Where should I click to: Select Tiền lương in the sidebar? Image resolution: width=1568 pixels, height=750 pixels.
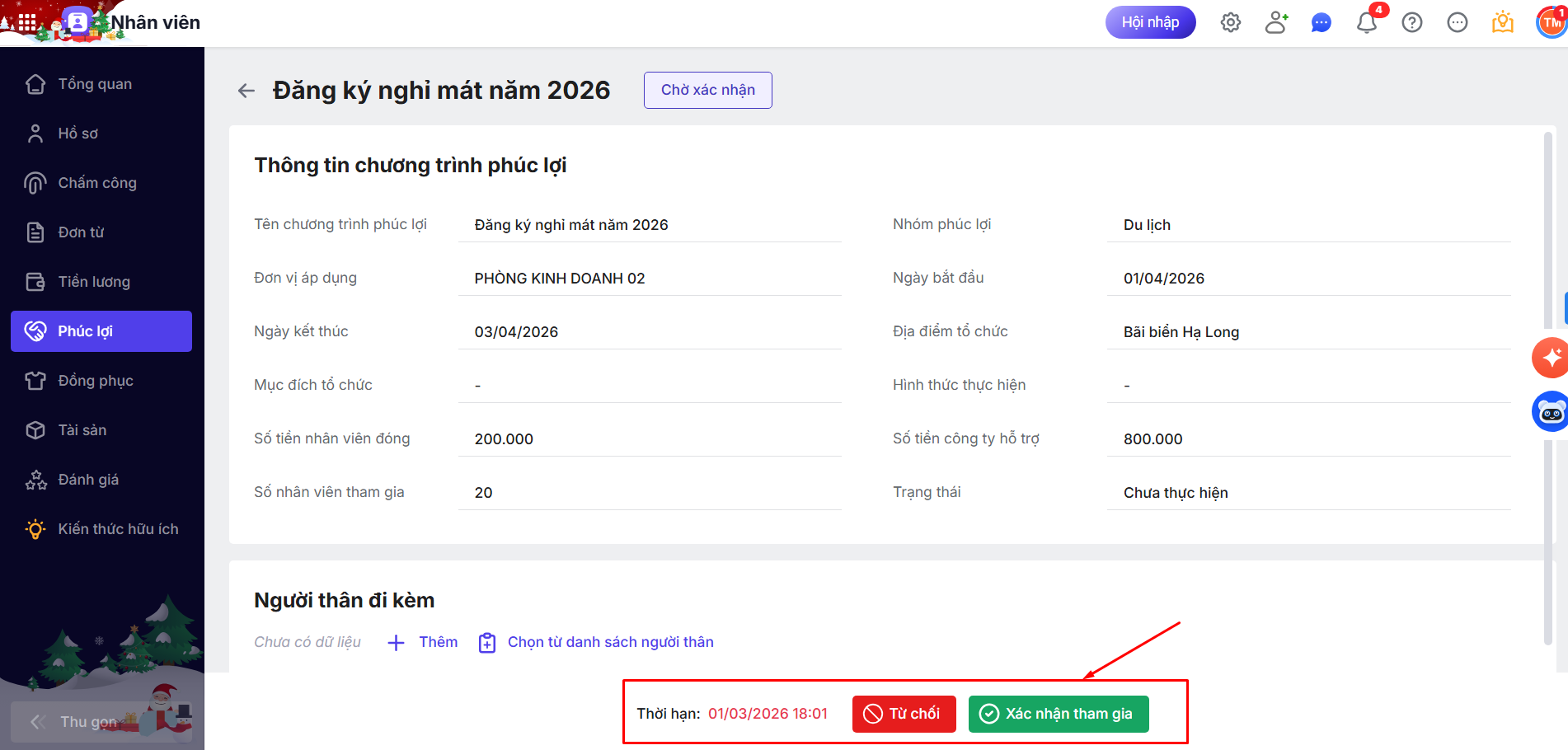[94, 282]
